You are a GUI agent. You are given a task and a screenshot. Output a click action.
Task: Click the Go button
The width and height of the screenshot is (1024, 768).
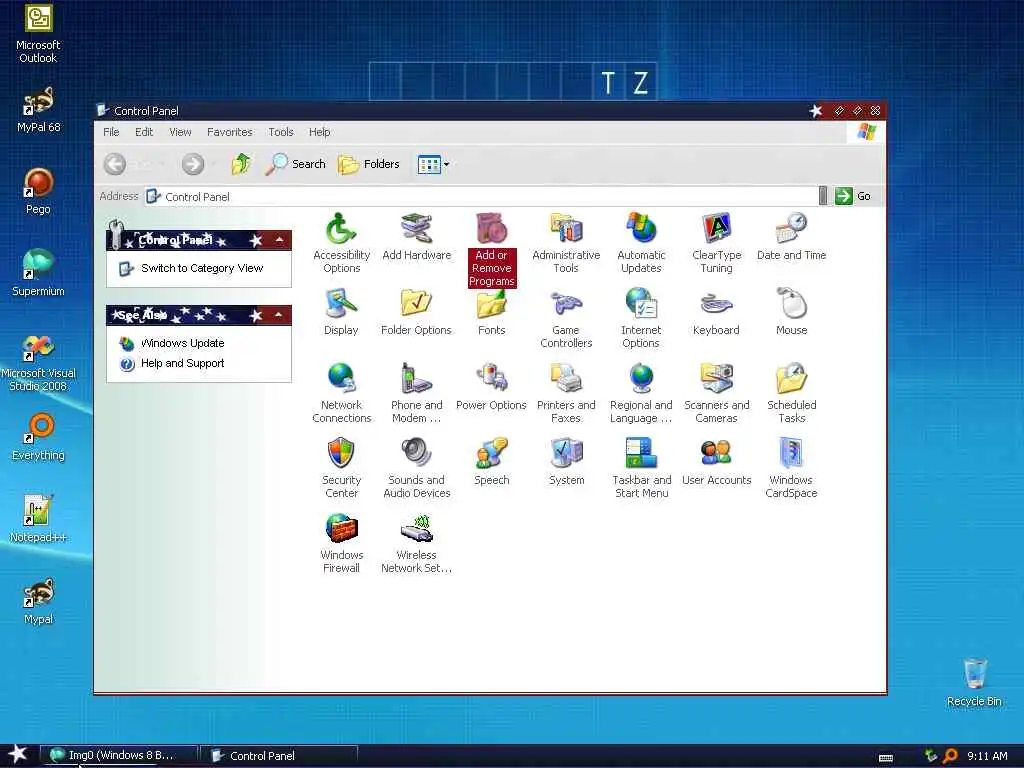tap(853, 196)
